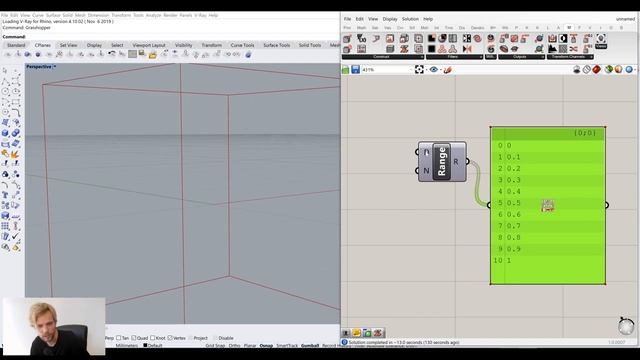Screen dimensions: 640x360
Task: Click the yellow open folder icon in CPlanes toolbar
Action: pos(152,54)
